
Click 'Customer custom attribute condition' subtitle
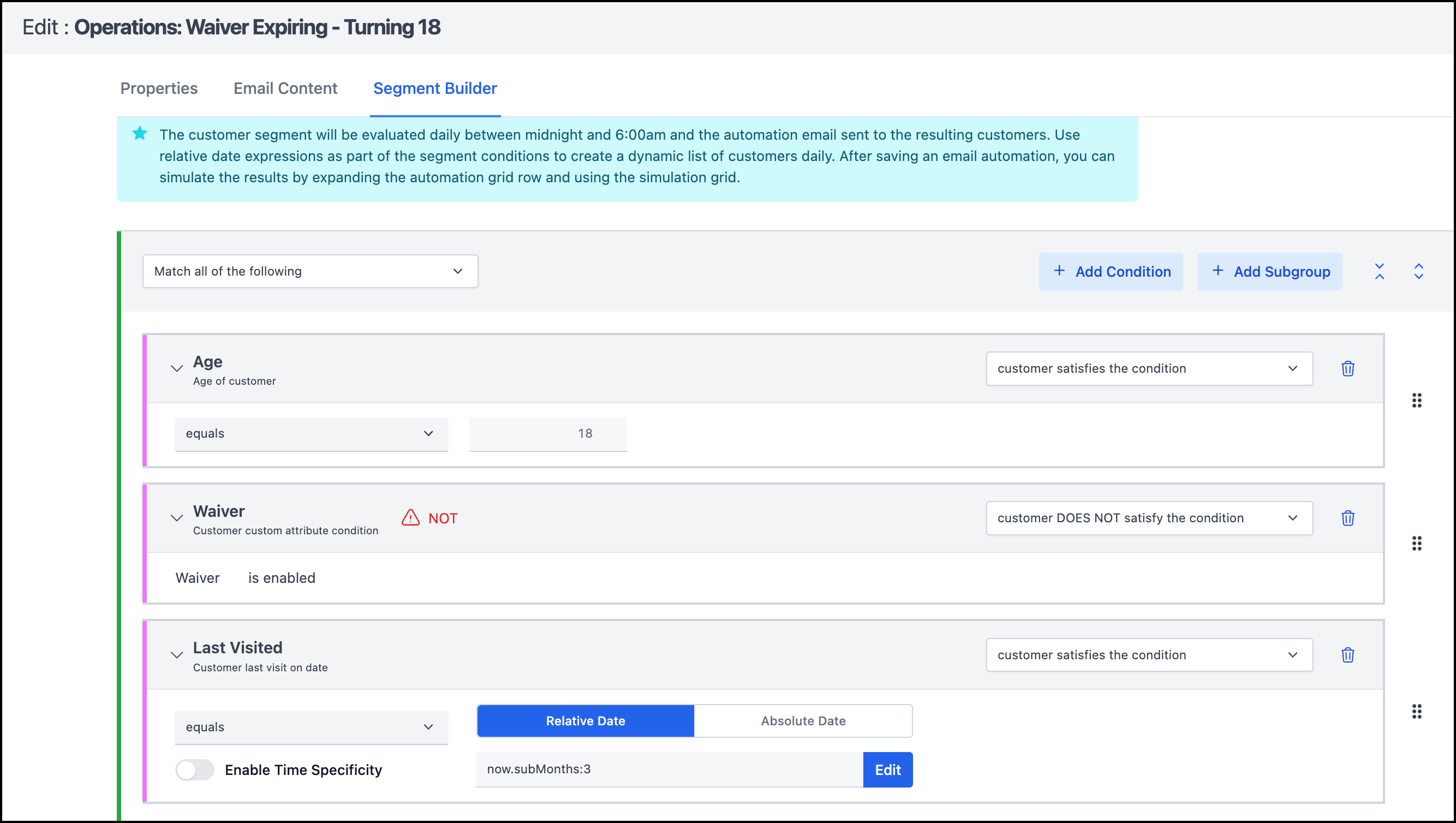tap(285, 531)
